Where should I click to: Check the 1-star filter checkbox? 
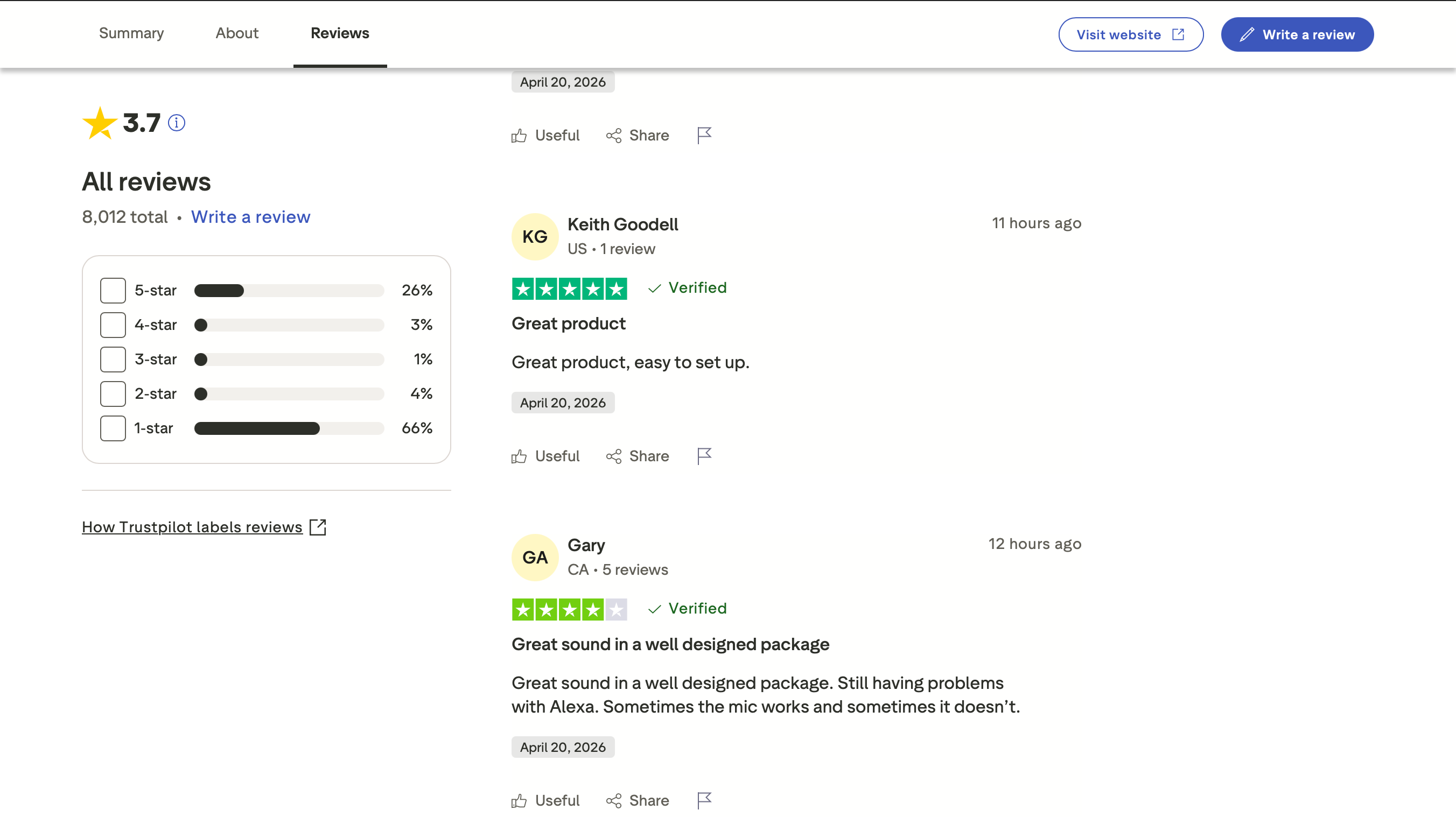(113, 428)
